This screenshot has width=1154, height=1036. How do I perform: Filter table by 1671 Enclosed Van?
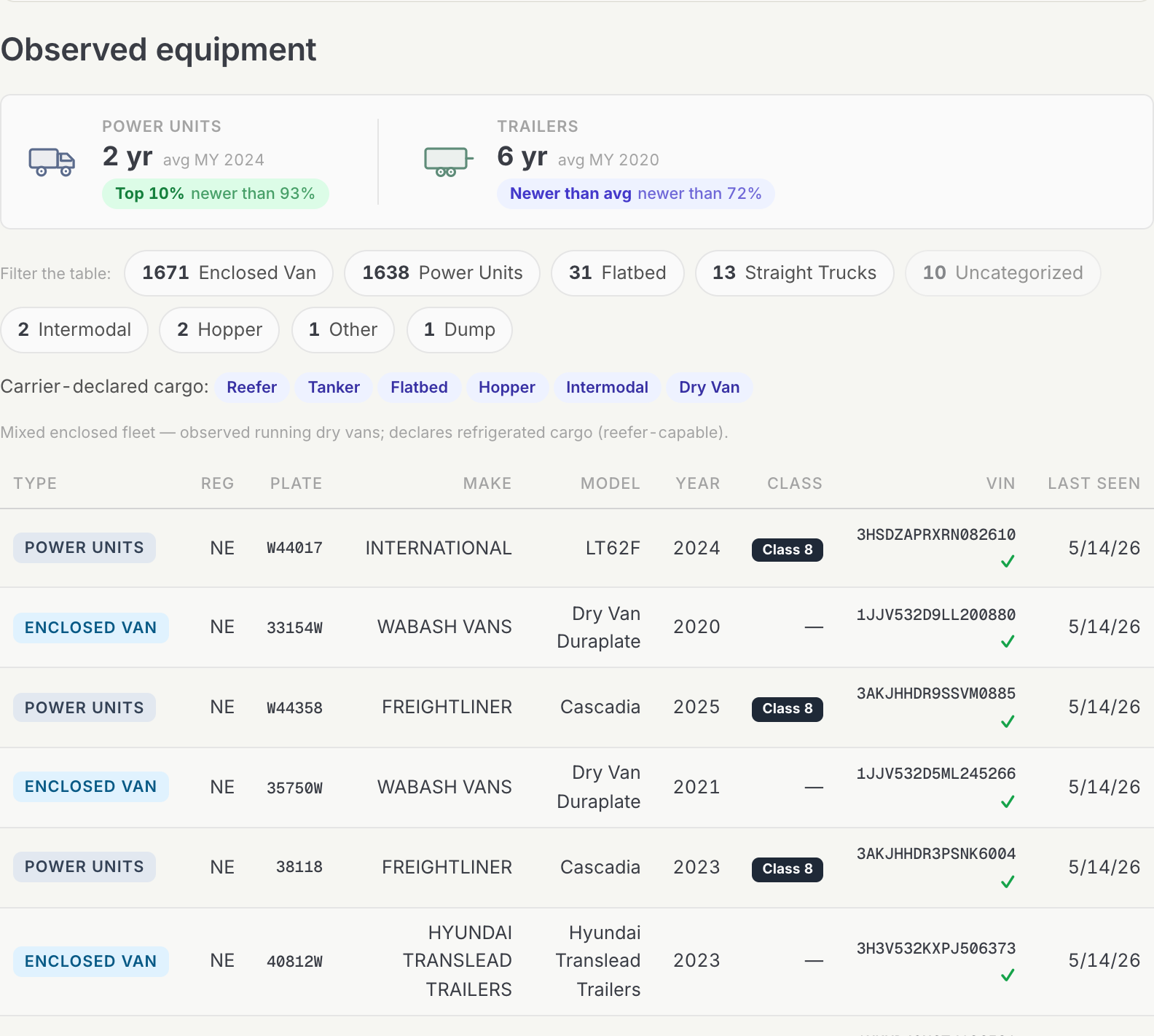click(x=229, y=273)
